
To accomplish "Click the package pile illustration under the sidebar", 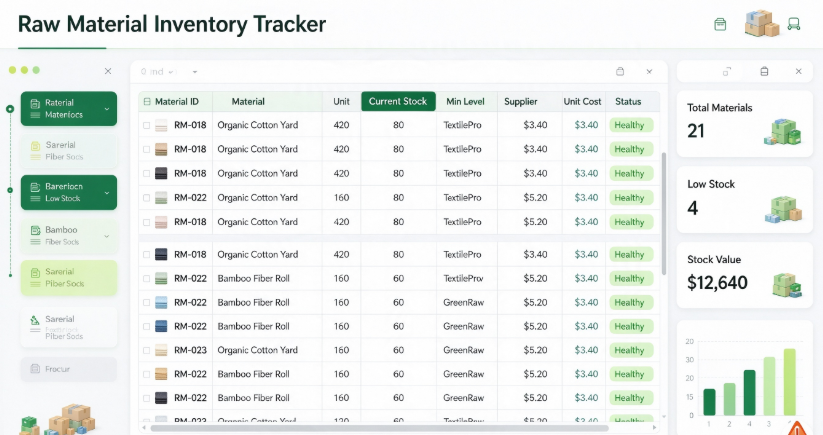I will coord(59,420).
